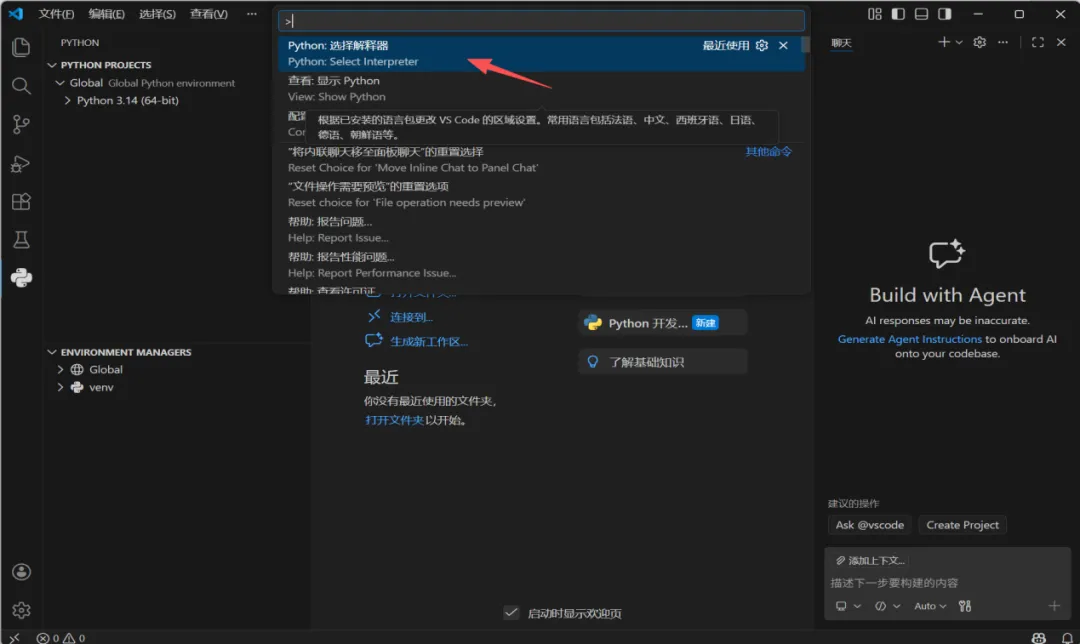Click the remote window icon in status bar

(x=14, y=638)
